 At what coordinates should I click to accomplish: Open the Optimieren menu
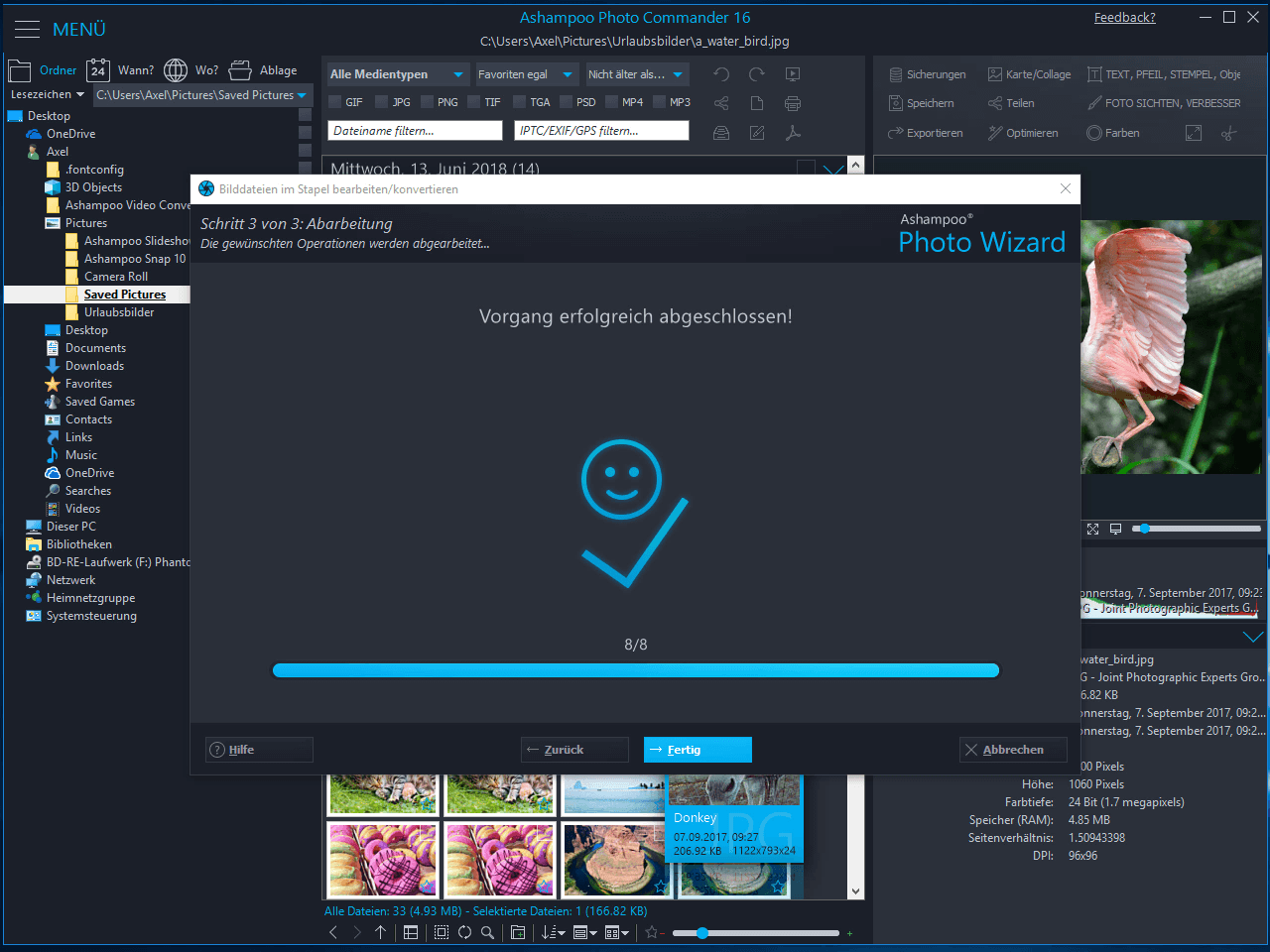pos(1023,133)
